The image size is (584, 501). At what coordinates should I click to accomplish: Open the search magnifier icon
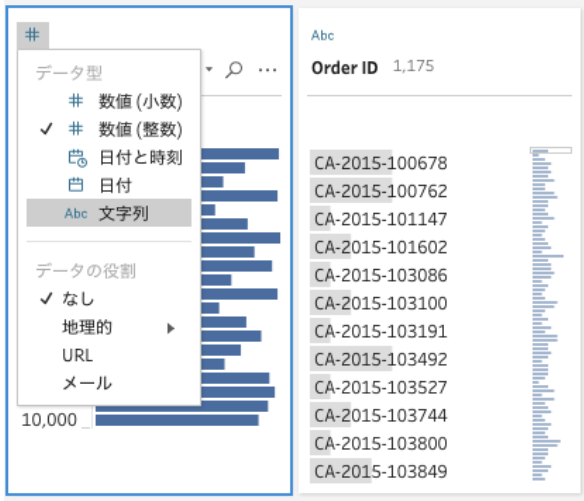(234, 70)
